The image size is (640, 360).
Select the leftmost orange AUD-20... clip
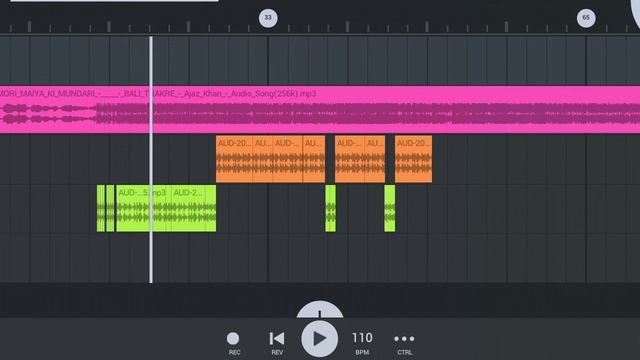(x=234, y=159)
